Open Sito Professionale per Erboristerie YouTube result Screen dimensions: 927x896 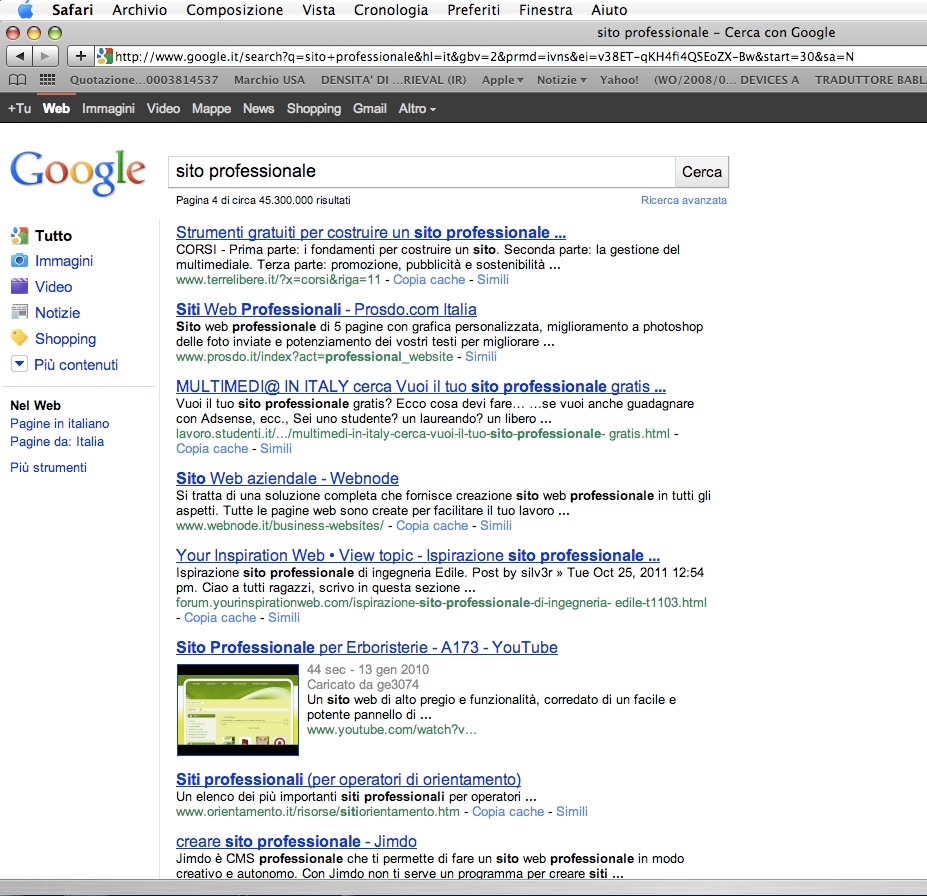tap(367, 647)
